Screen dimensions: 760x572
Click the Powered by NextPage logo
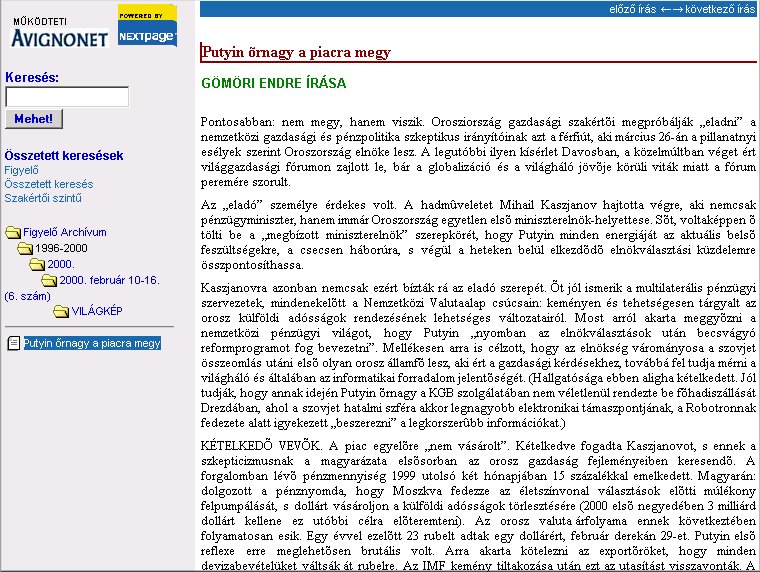tap(147, 25)
